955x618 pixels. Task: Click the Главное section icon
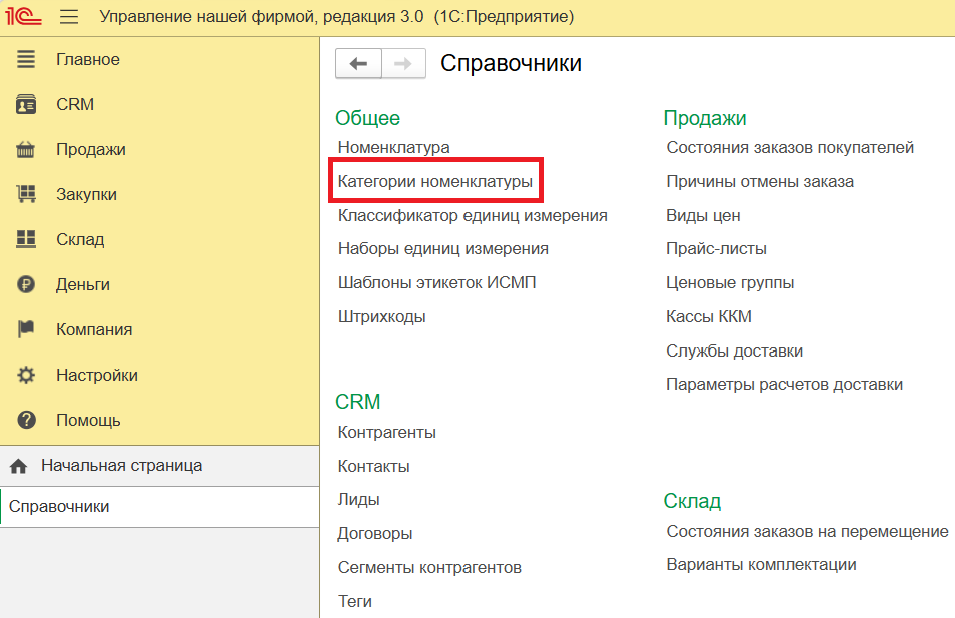click(x=26, y=59)
